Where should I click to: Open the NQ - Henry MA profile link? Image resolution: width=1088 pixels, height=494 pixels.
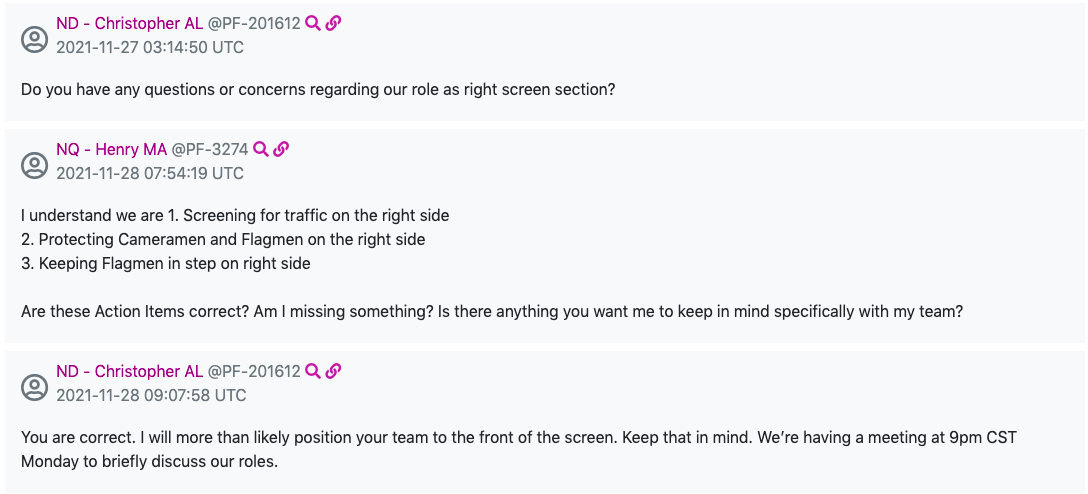[111, 149]
